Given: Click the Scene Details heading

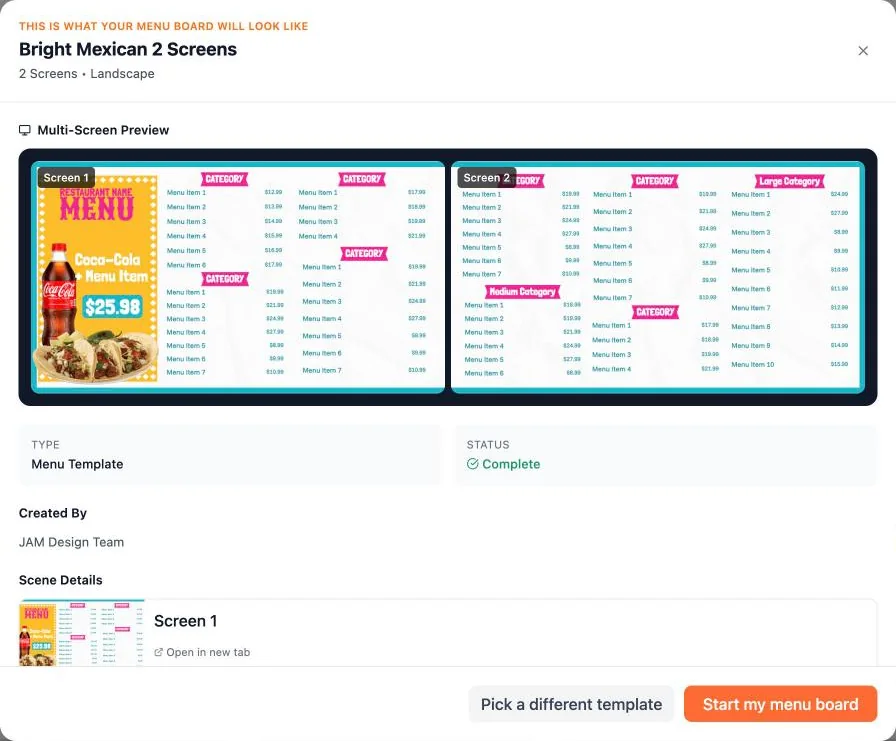Looking at the screenshot, I should point(61,580).
